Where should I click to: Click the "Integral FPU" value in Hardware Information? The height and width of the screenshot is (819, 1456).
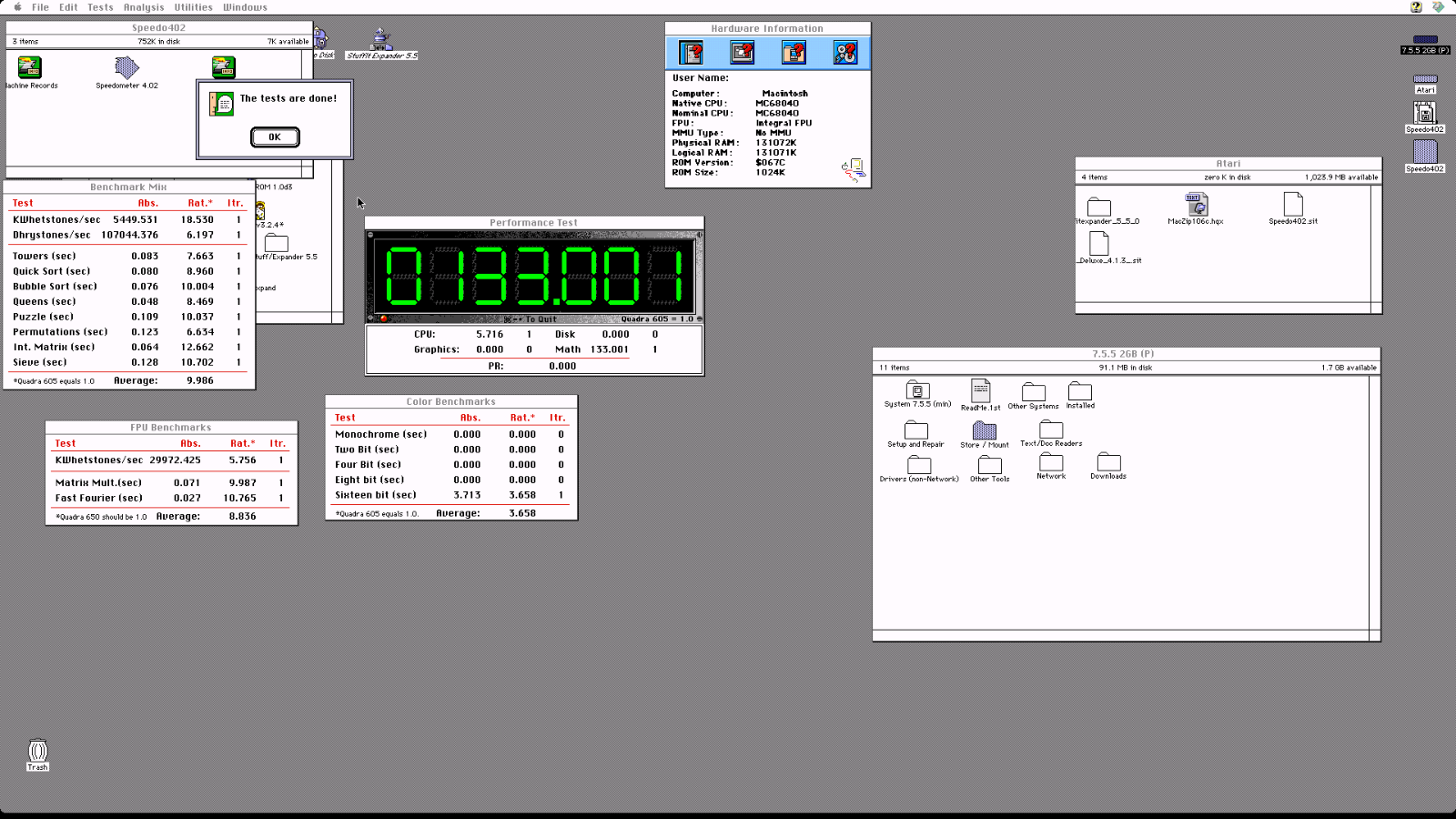tap(784, 123)
